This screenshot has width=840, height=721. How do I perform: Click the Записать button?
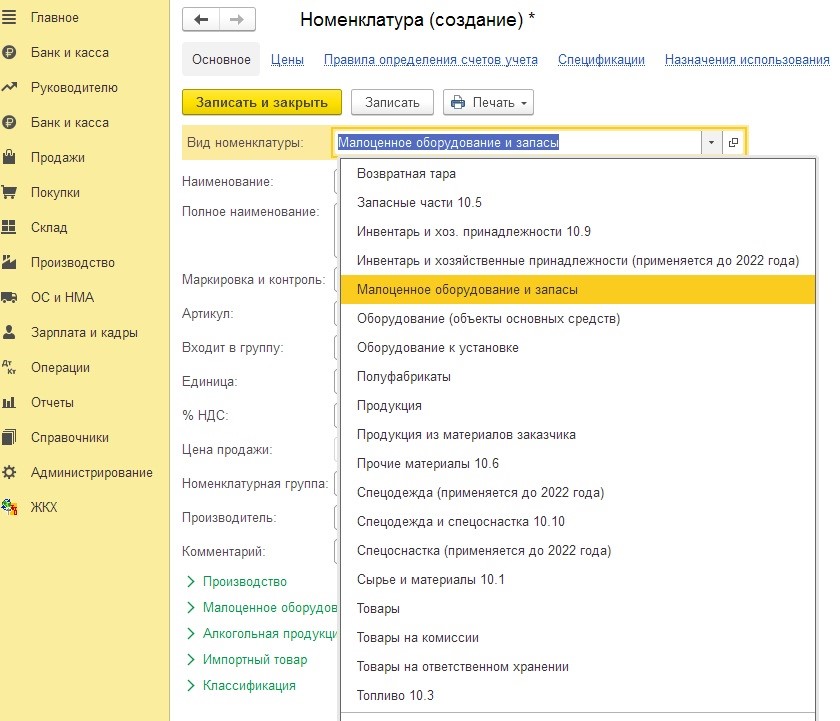[x=392, y=102]
